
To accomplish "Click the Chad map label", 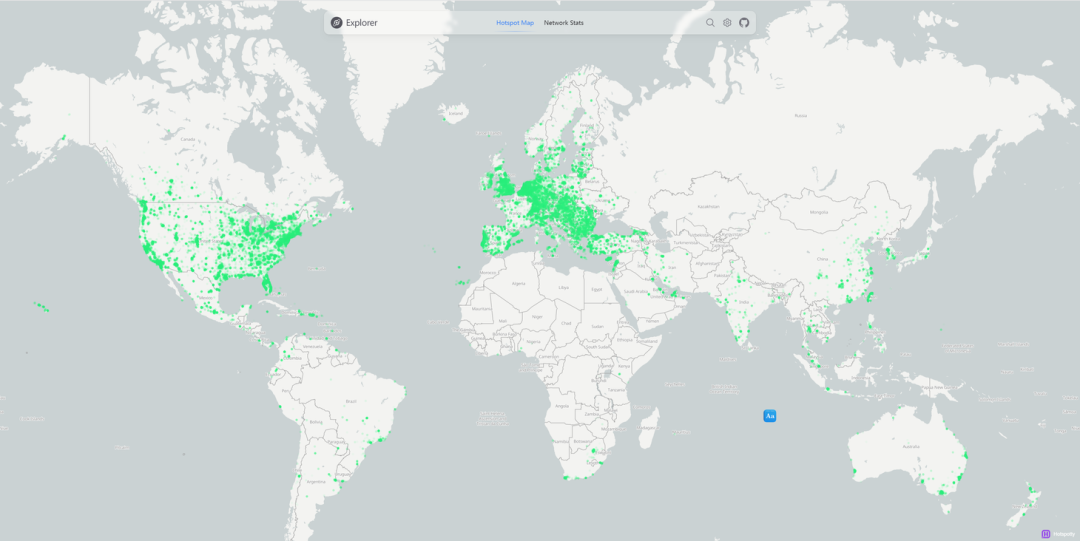I will point(566,323).
